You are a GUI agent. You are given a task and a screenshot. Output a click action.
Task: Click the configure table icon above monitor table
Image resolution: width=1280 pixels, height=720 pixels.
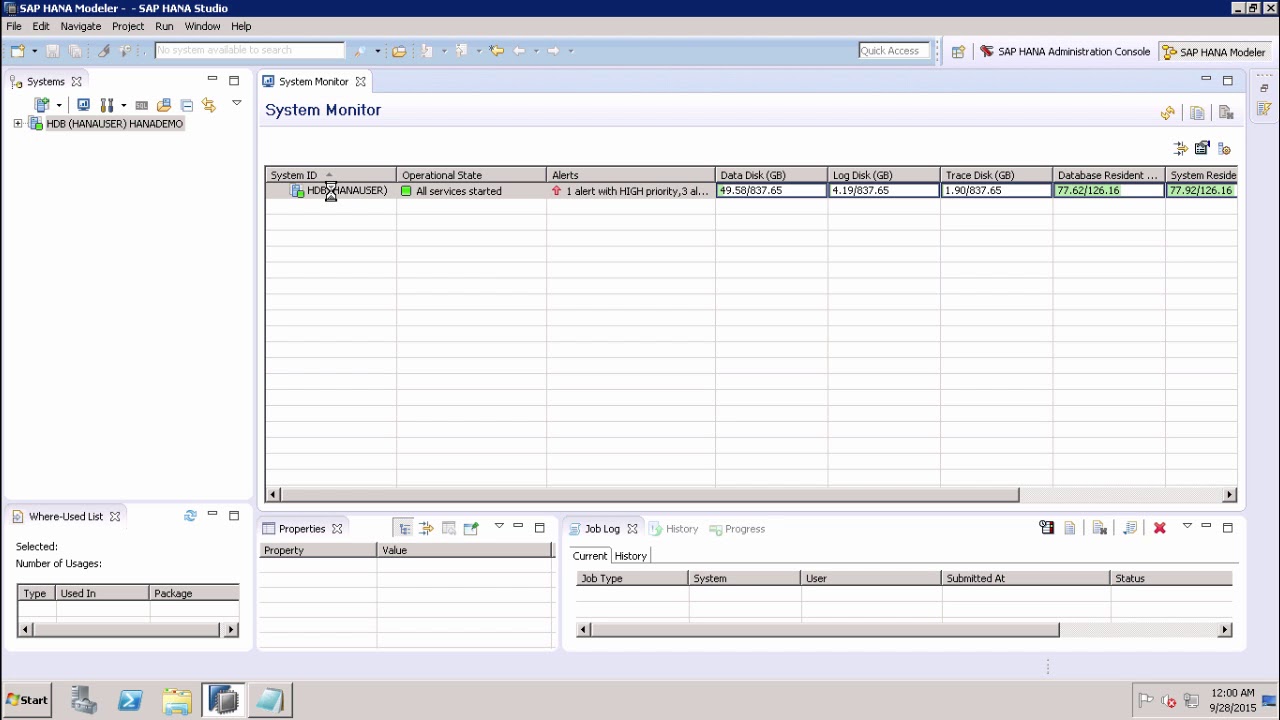click(1203, 148)
